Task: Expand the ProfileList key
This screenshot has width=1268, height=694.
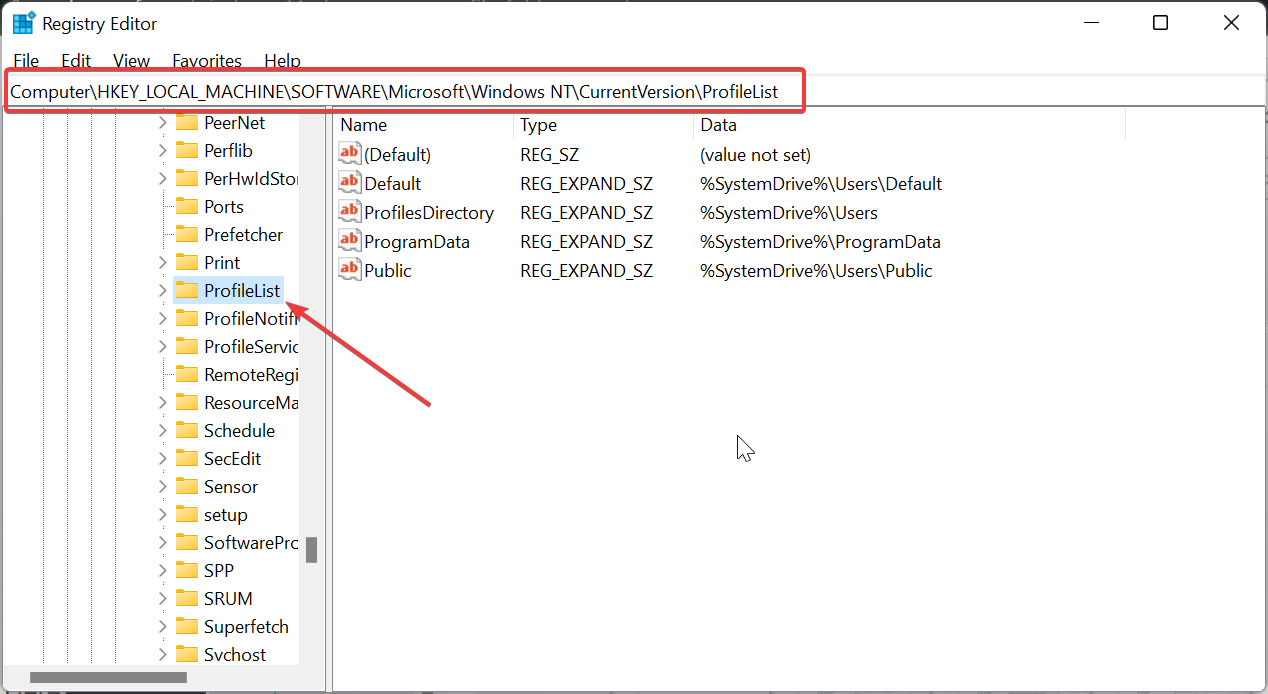Action: pyautogui.click(x=162, y=290)
